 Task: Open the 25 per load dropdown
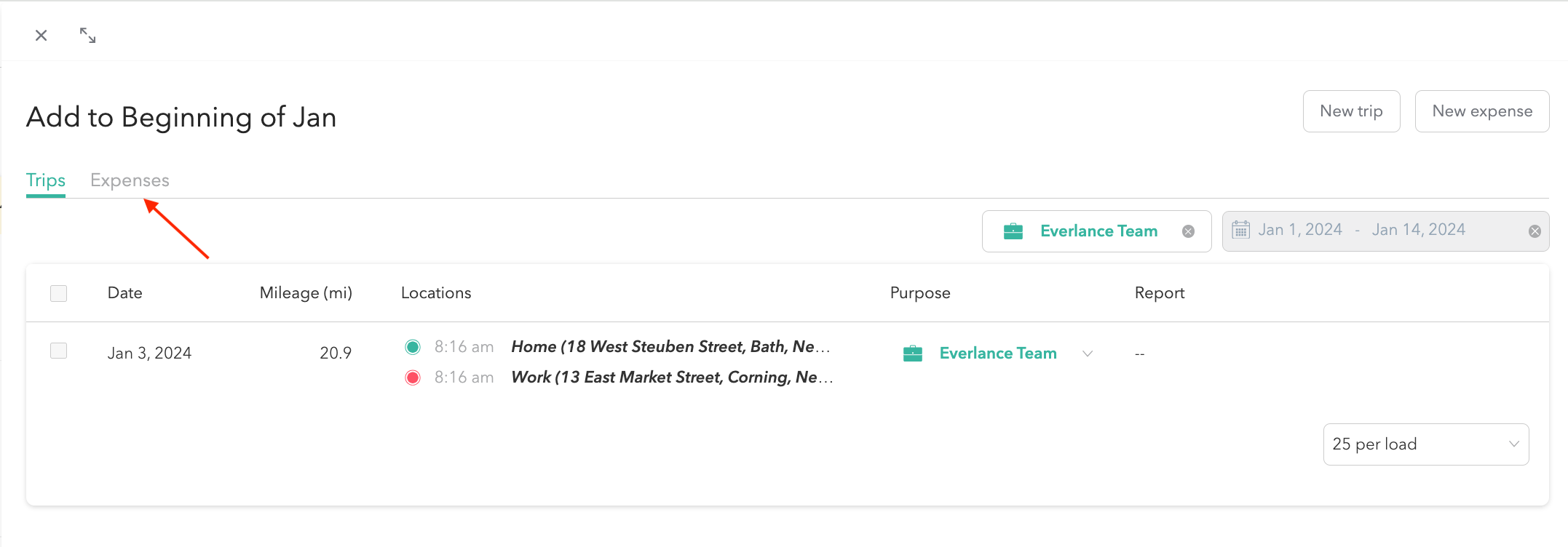pyautogui.click(x=1425, y=444)
